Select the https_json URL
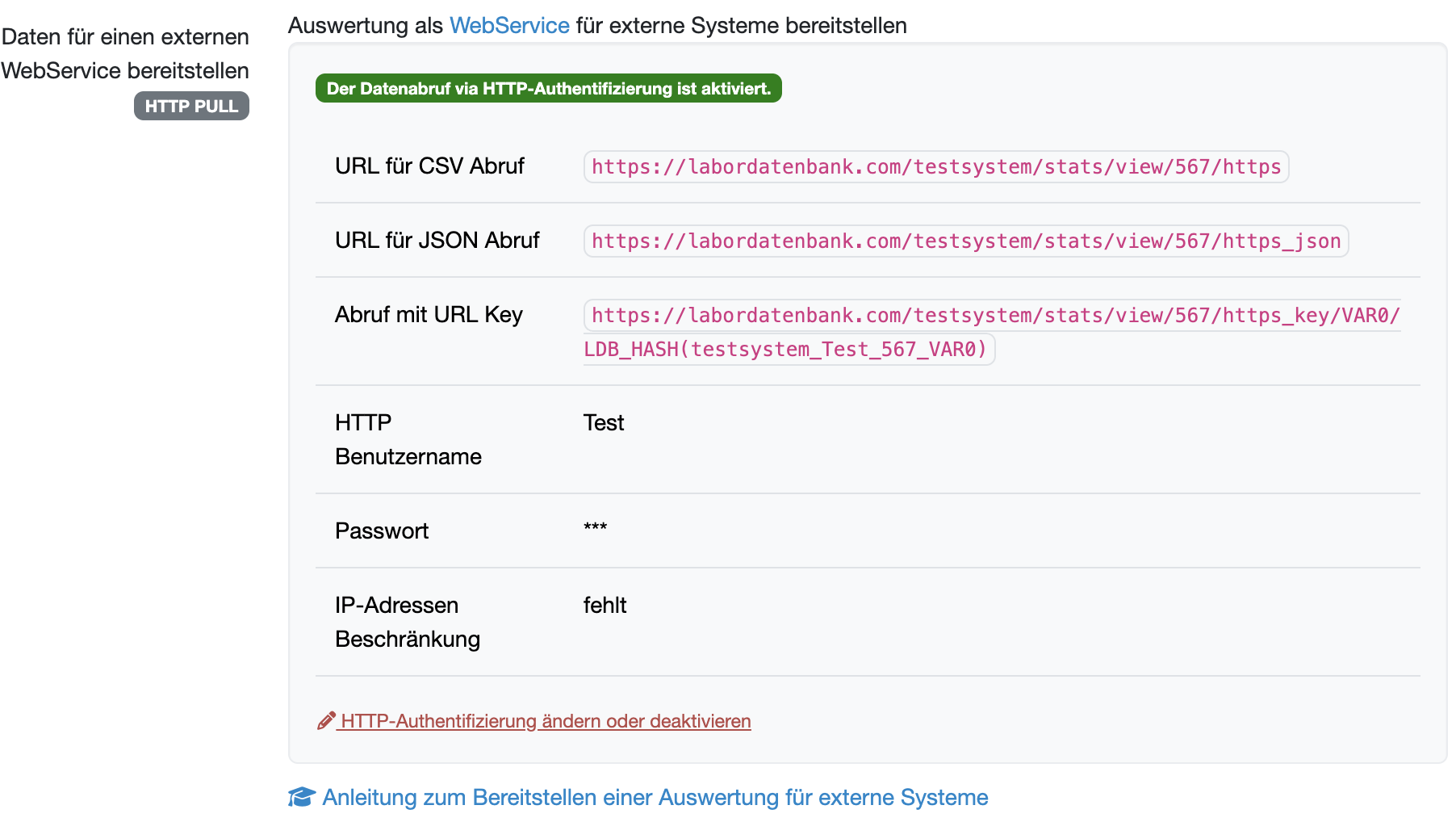 [x=965, y=241]
